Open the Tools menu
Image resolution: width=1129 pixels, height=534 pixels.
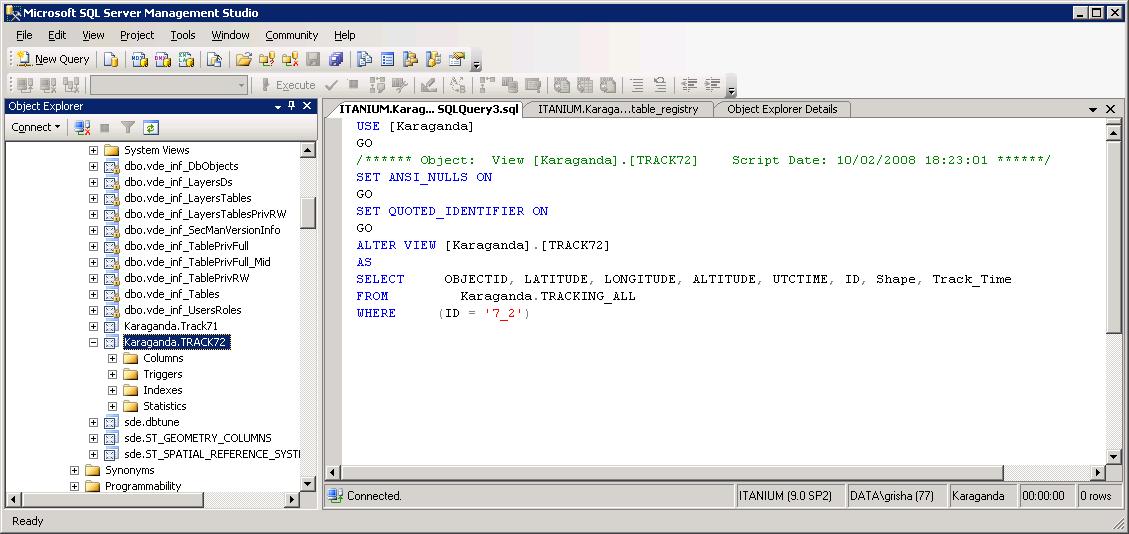[183, 35]
